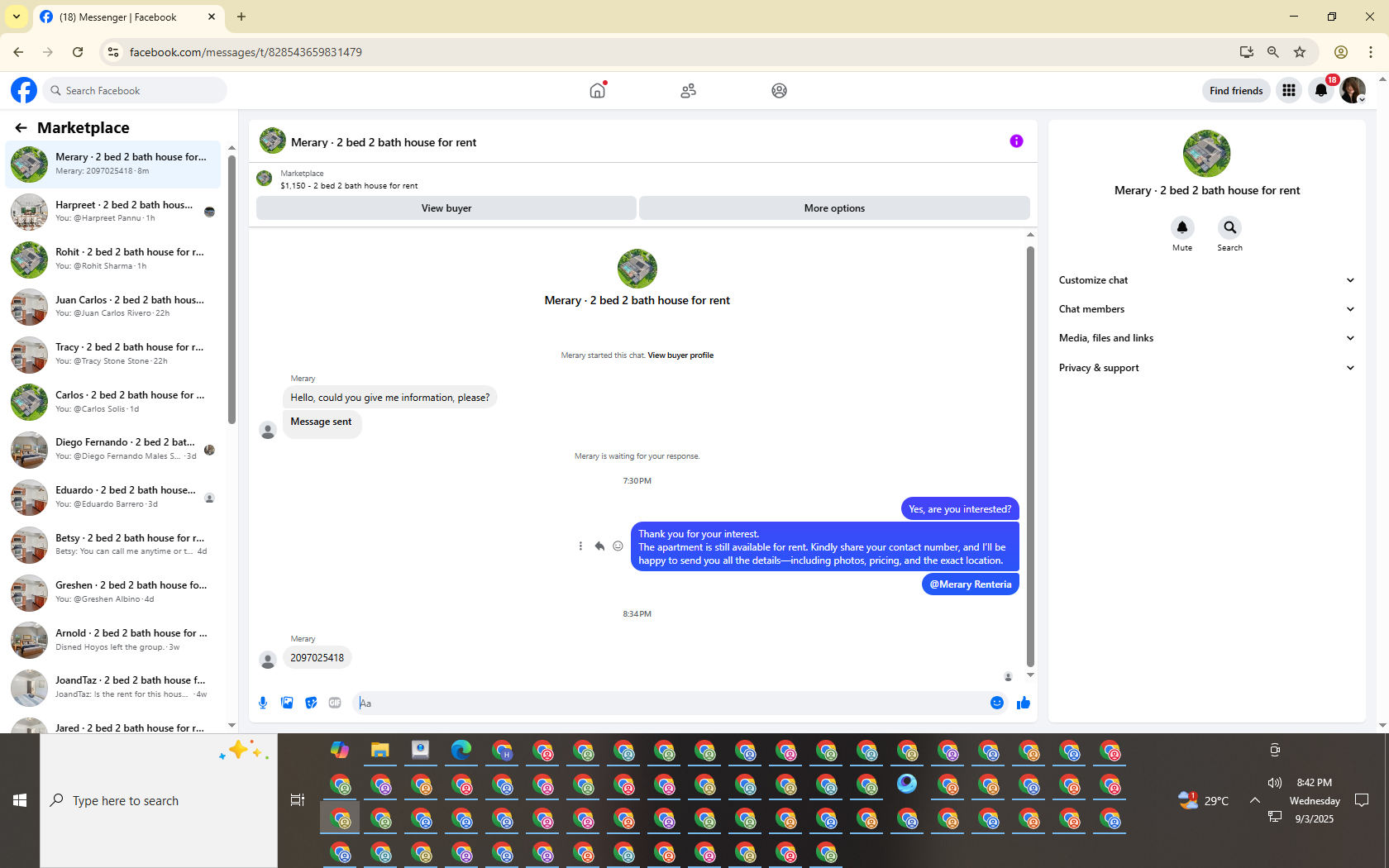Open Betsy conversation in the list

(114, 545)
